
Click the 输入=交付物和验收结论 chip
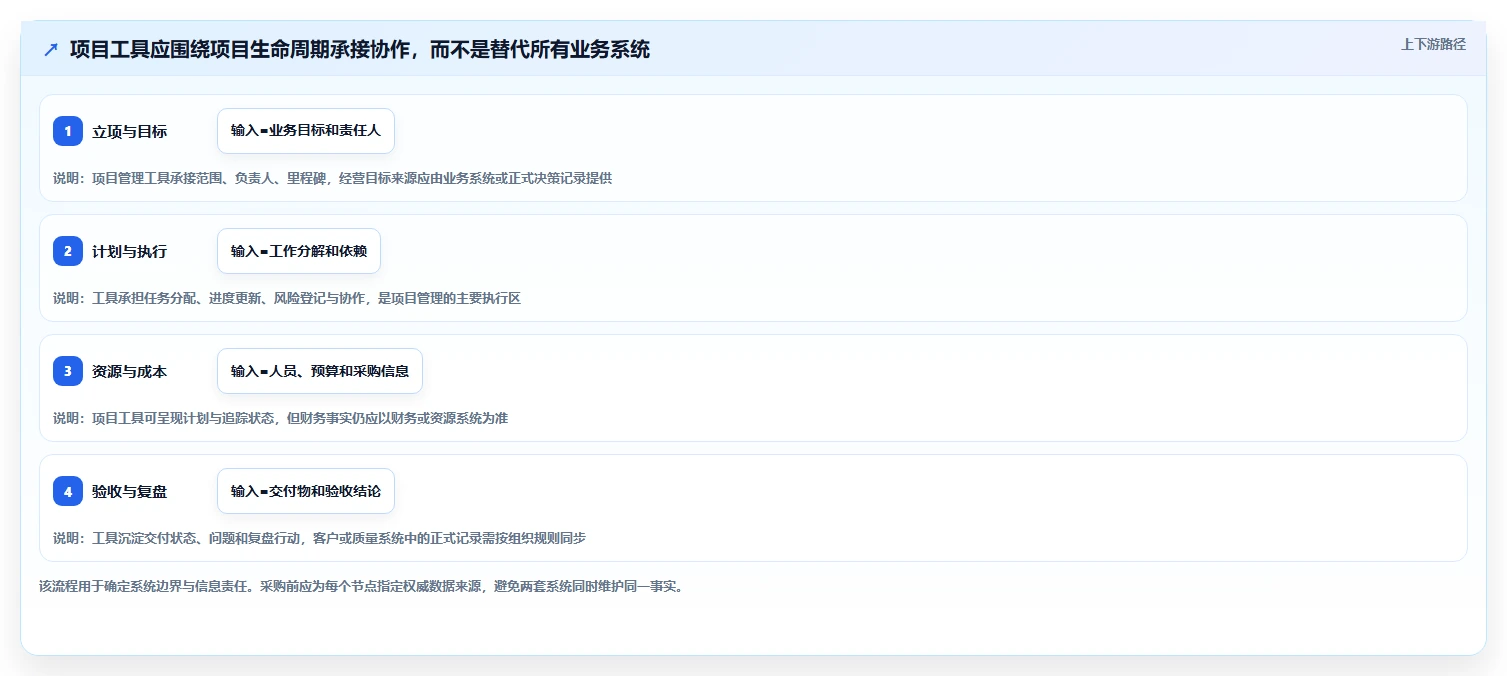pos(306,491)
